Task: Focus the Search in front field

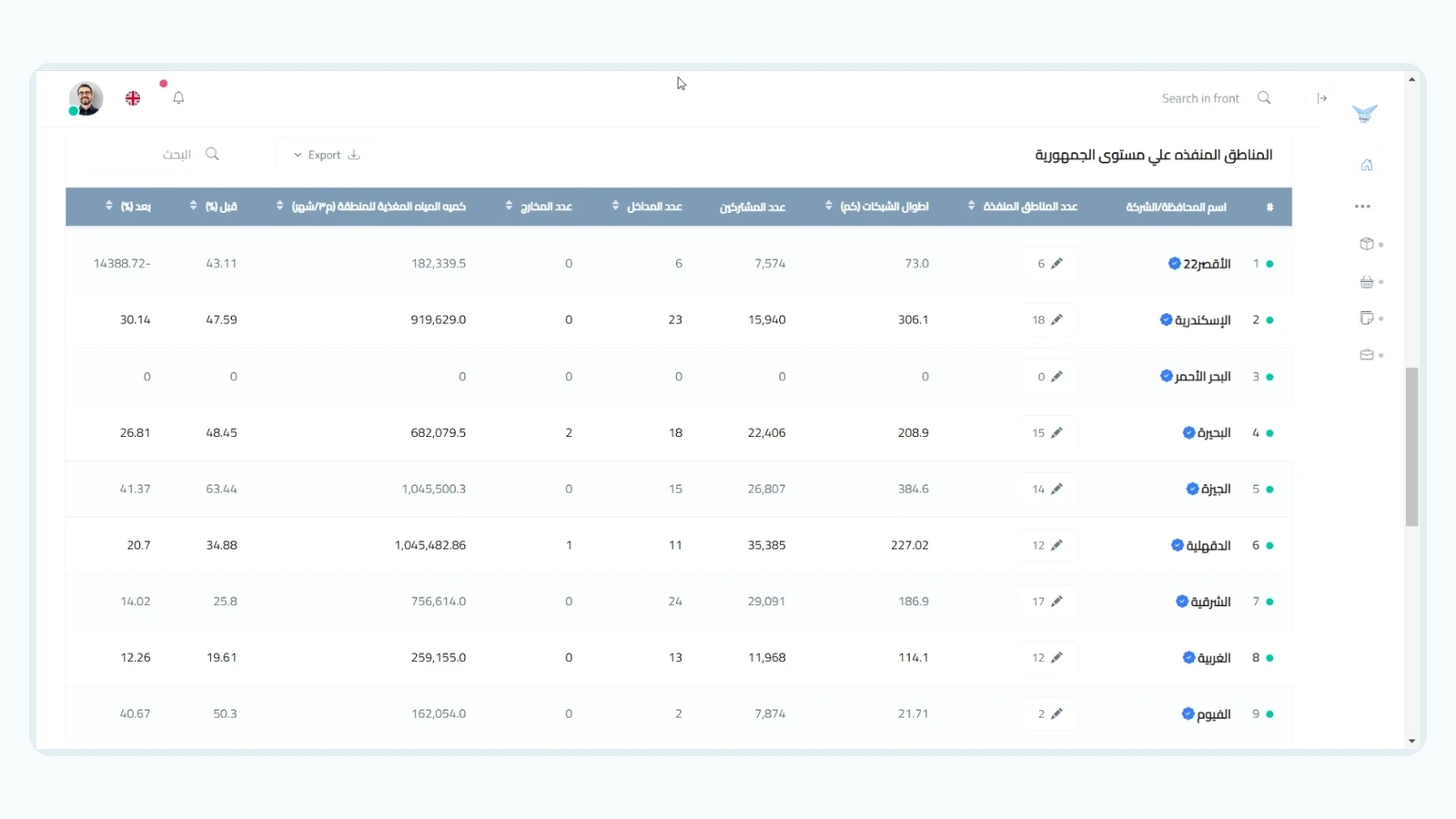Action: (x=1200, y=98)
